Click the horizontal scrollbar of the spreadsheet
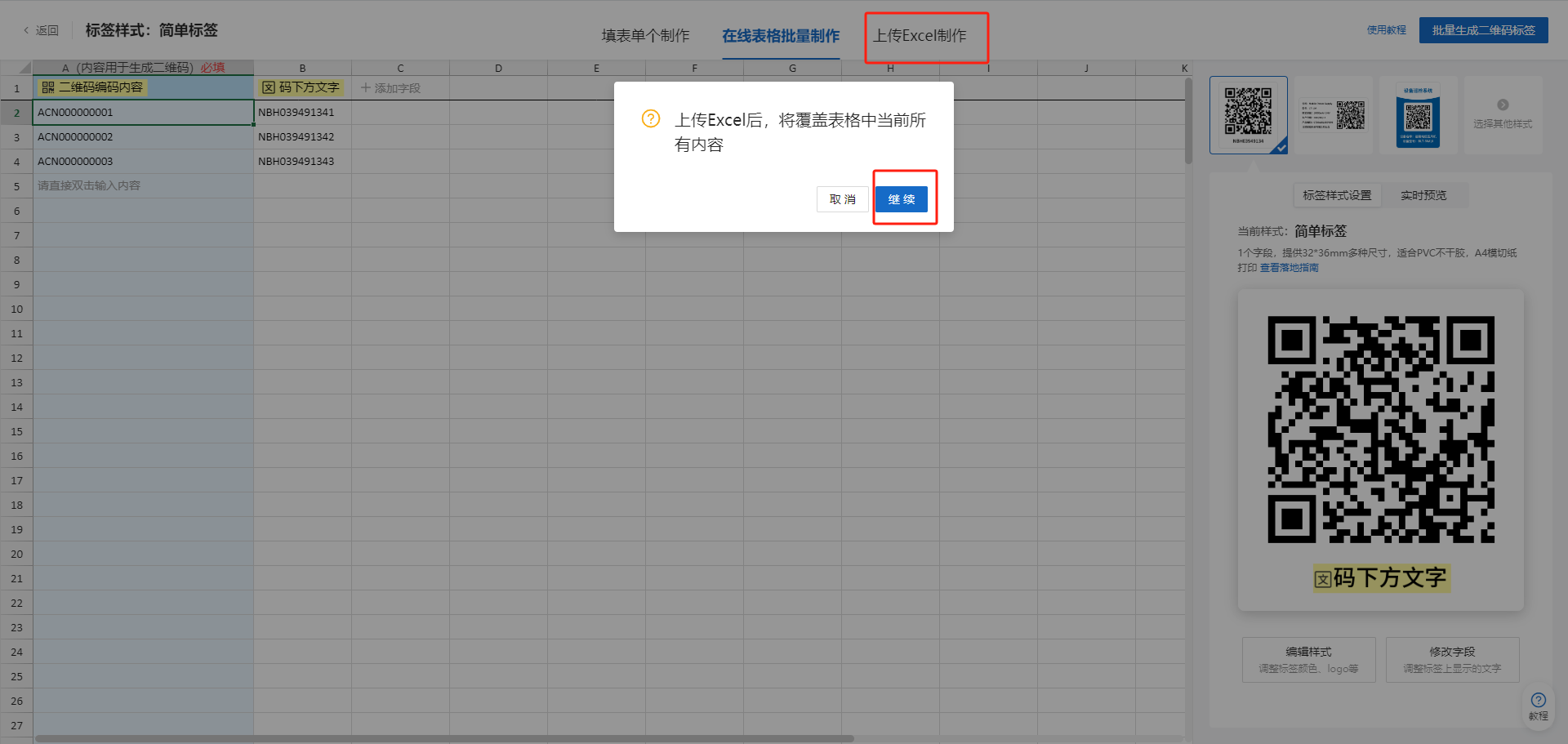This screenshot has height=744, width=1568. 444,739
